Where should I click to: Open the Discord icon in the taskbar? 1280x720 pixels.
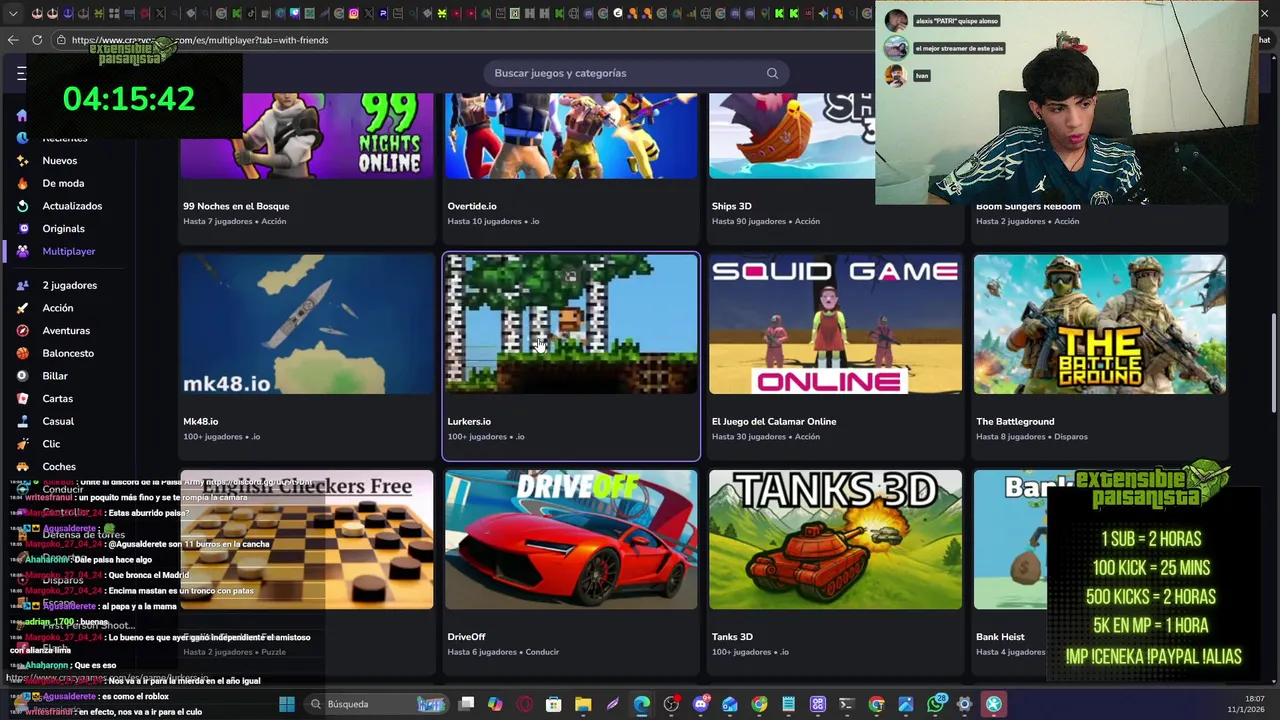700,704
